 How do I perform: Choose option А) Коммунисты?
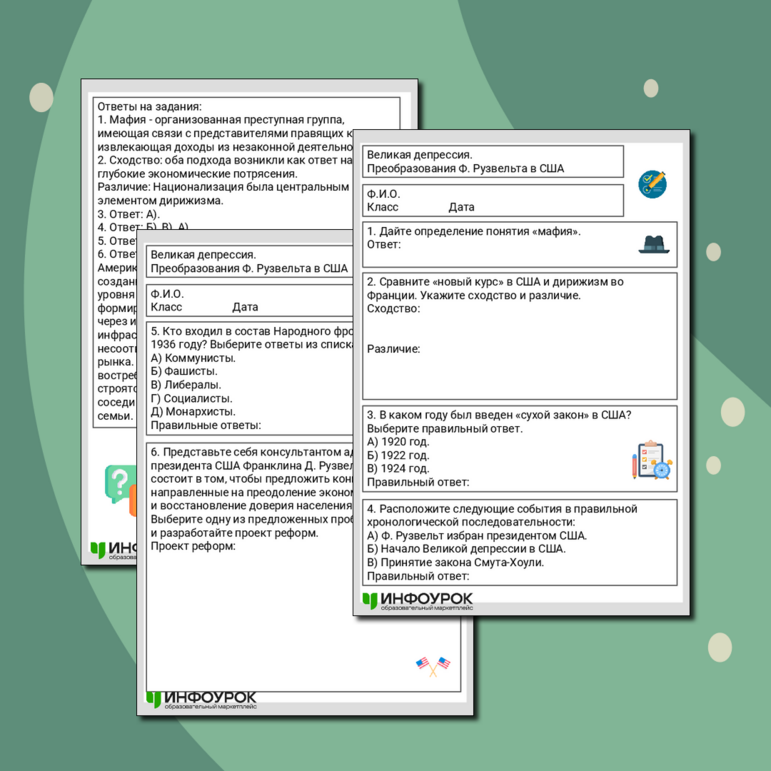(x=193, y=358)
